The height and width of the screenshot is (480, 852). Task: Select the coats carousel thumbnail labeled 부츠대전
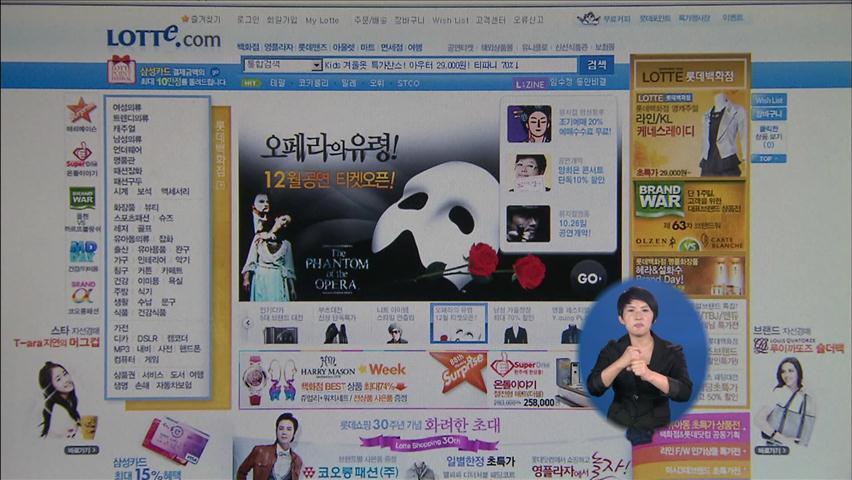tap(337, 325)
